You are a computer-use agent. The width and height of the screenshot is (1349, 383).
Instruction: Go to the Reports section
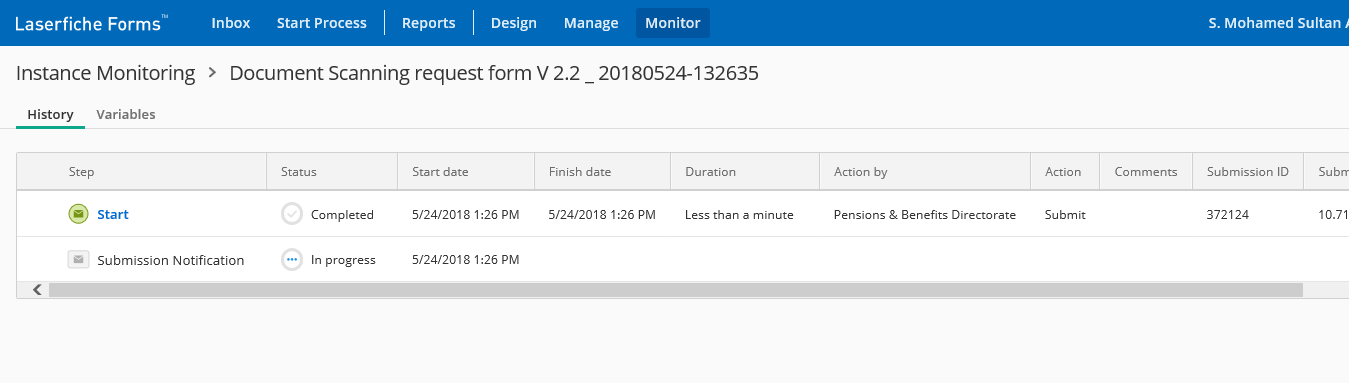(429, 23)
